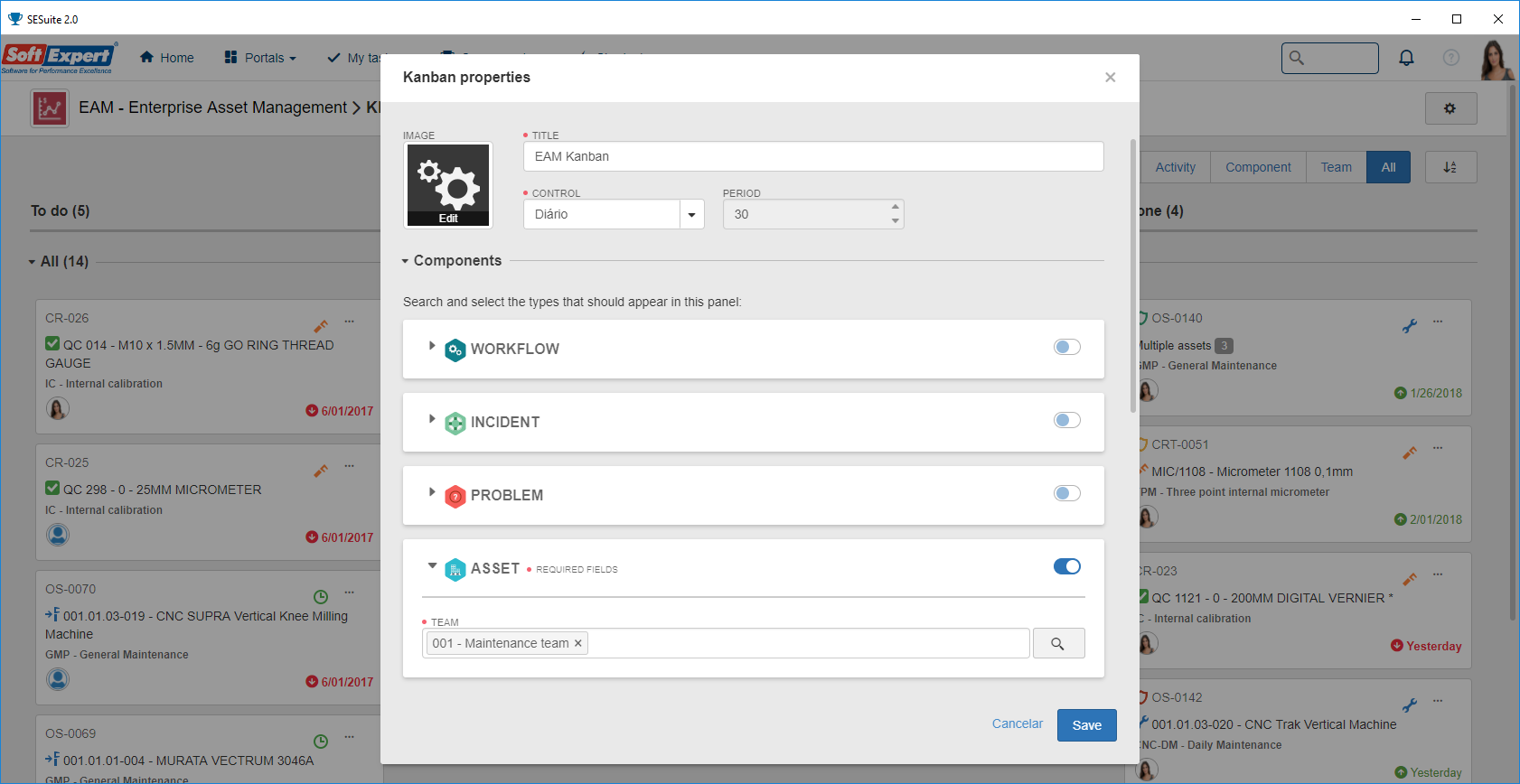
Task: Collapse the ASSET component row
Action: pos(432,566)
